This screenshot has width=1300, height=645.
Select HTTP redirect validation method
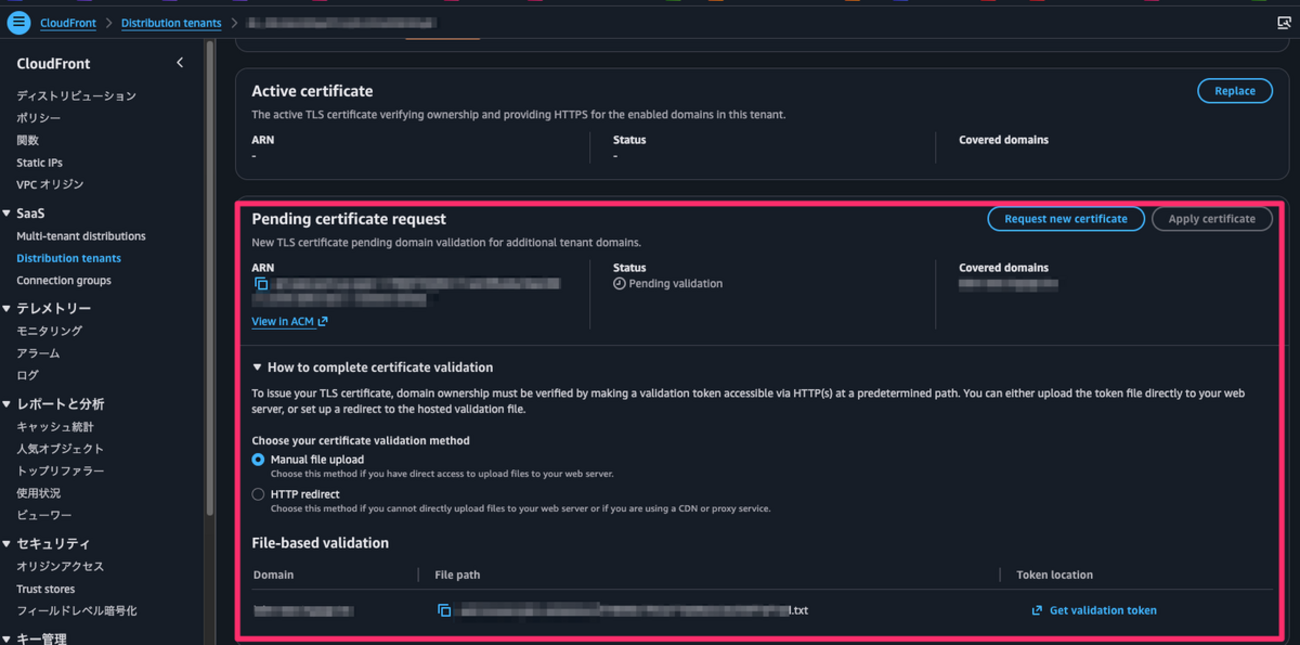point(258,495)
